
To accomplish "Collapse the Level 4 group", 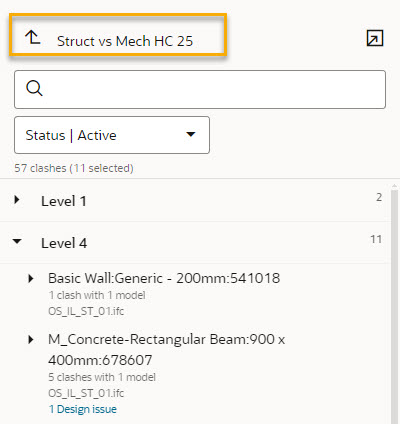I will pyautogui.click(x=17, y=241).
